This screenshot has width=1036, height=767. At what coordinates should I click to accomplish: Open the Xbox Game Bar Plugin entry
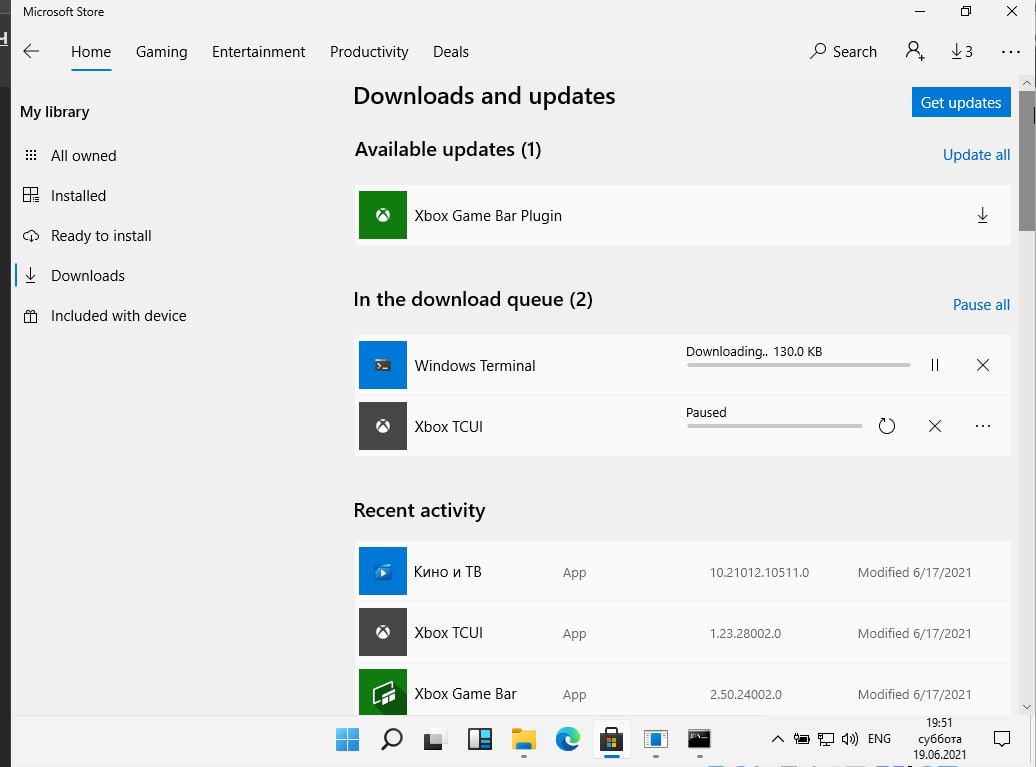pyautogui.click(x=683, y=215)
